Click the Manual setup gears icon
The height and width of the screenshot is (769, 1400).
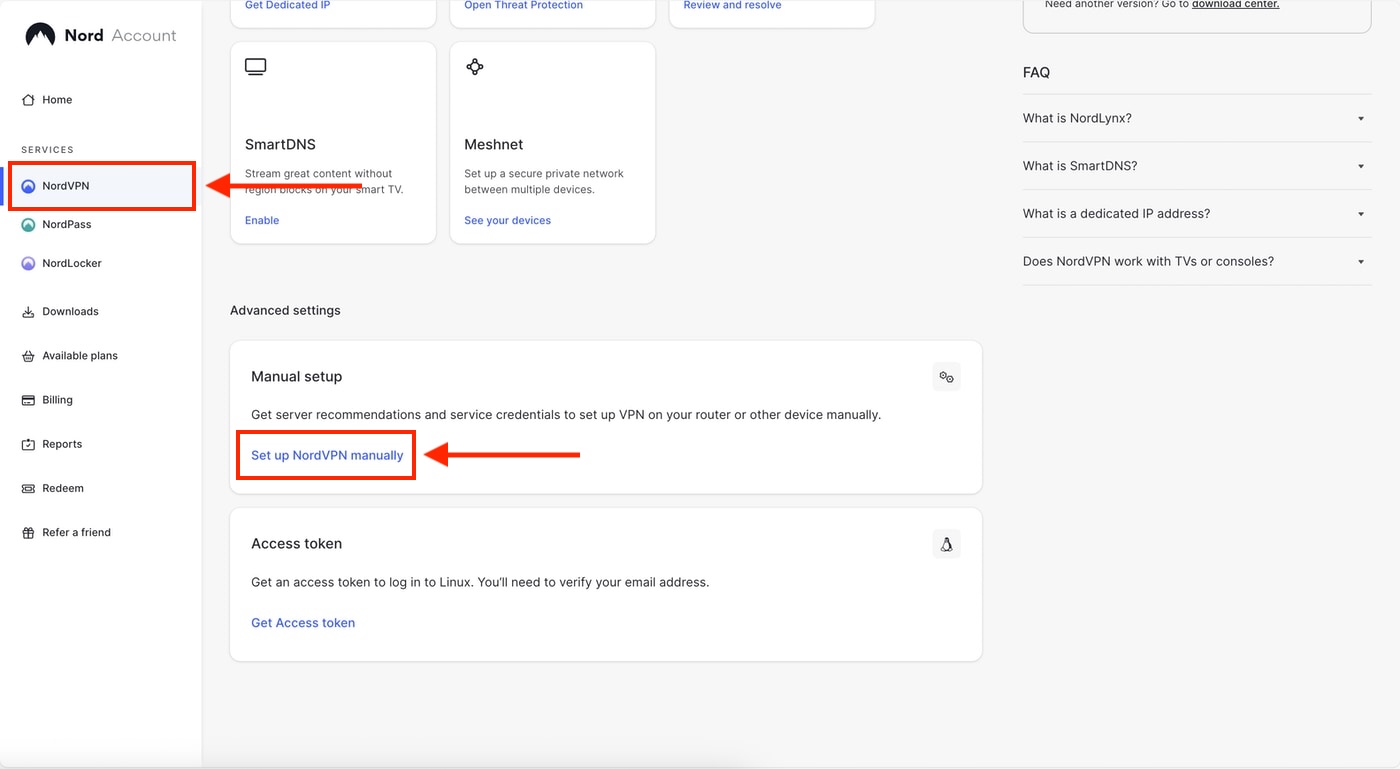(946, 377)
